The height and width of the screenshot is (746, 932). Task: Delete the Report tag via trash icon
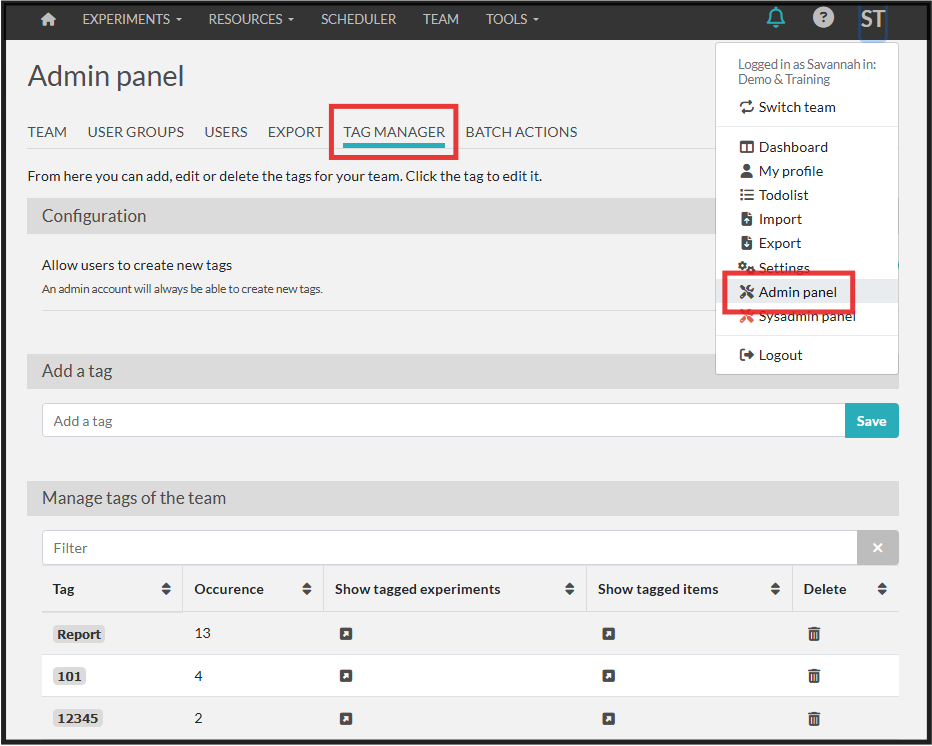tap(814, 634)
